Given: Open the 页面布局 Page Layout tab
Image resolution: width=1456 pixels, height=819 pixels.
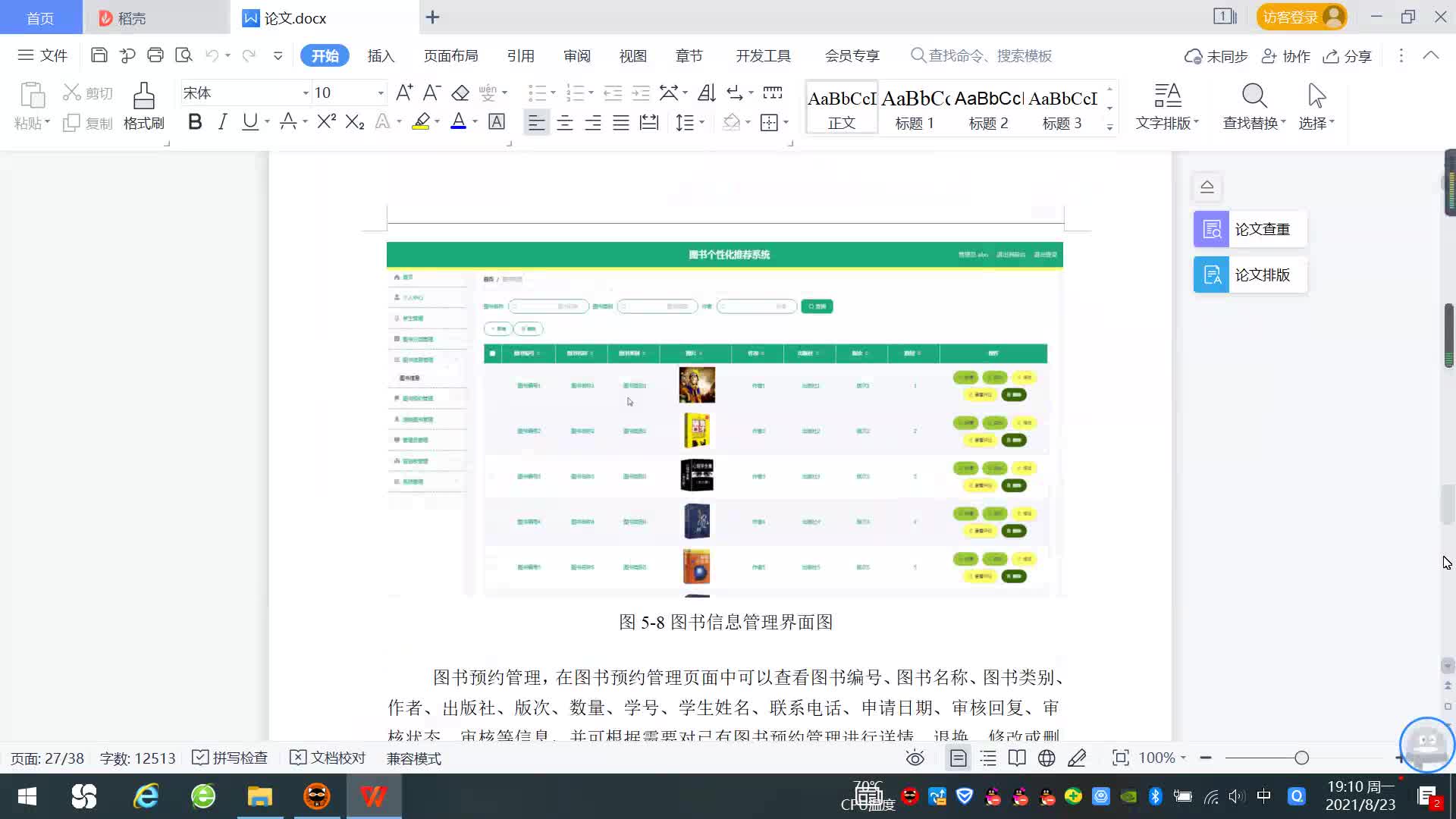Looking at the screenshot, I should 450,56.
